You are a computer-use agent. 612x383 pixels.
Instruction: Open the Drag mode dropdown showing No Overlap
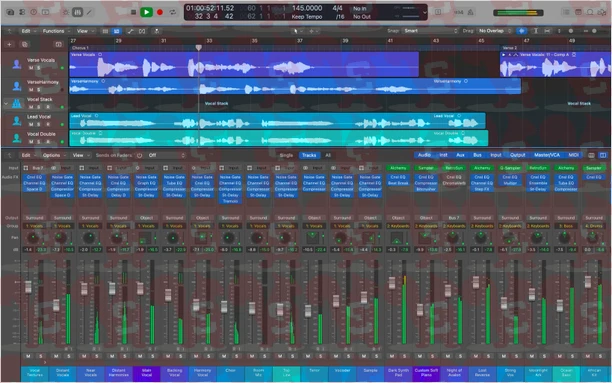(x=495, y=30)
